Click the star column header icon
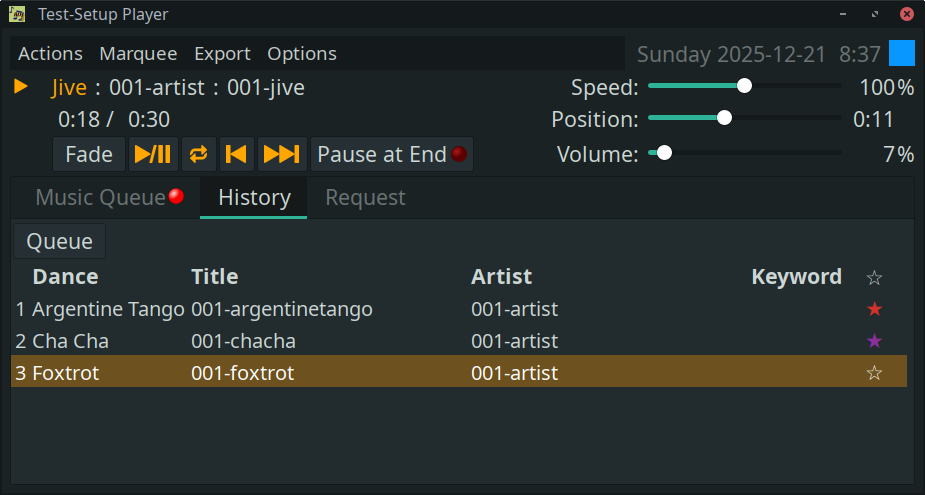This screenshot has width=925, height=495. [x=875, y=278]
